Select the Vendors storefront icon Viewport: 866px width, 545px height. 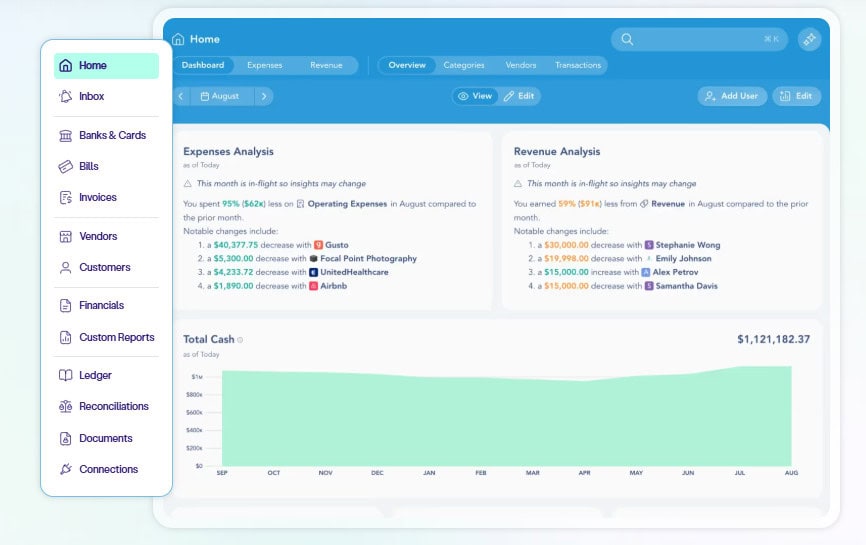click(66, 237)
